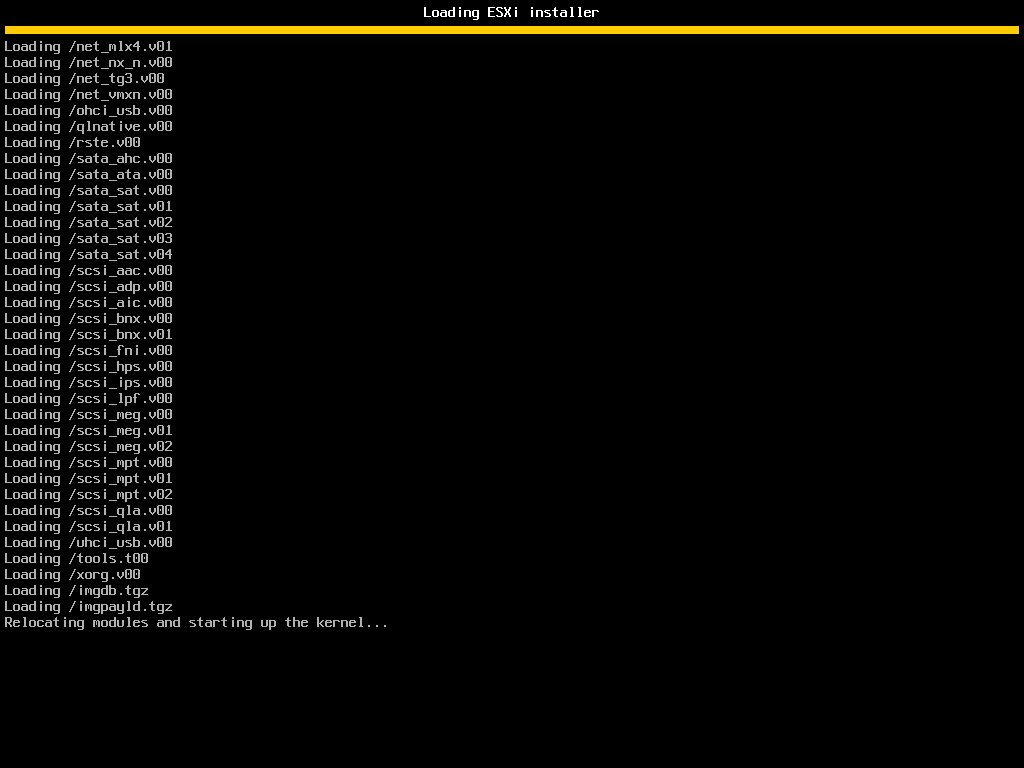Select the line 'Loading /sata_sat.v00'

tap(88, 191)
